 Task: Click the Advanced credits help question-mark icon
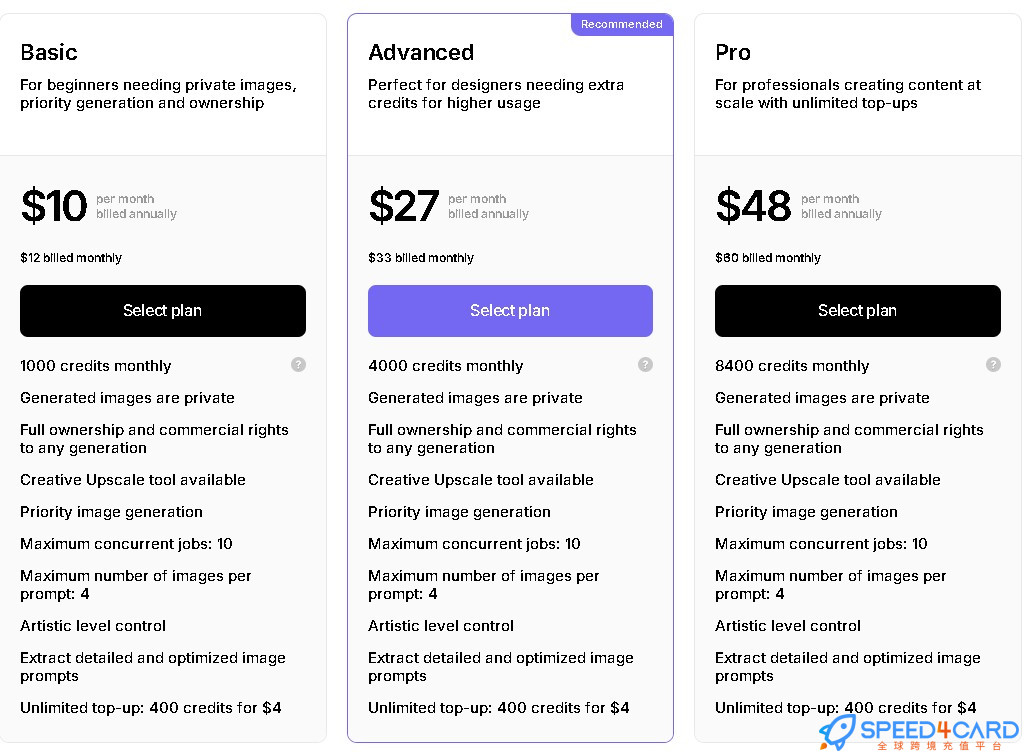645,364
